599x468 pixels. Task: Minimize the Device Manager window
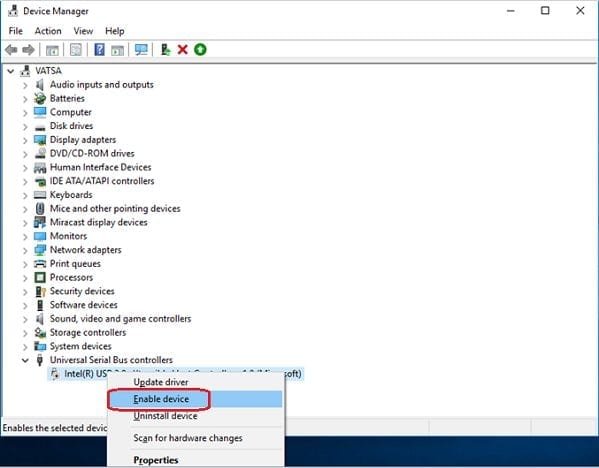(x=511, y=11)
